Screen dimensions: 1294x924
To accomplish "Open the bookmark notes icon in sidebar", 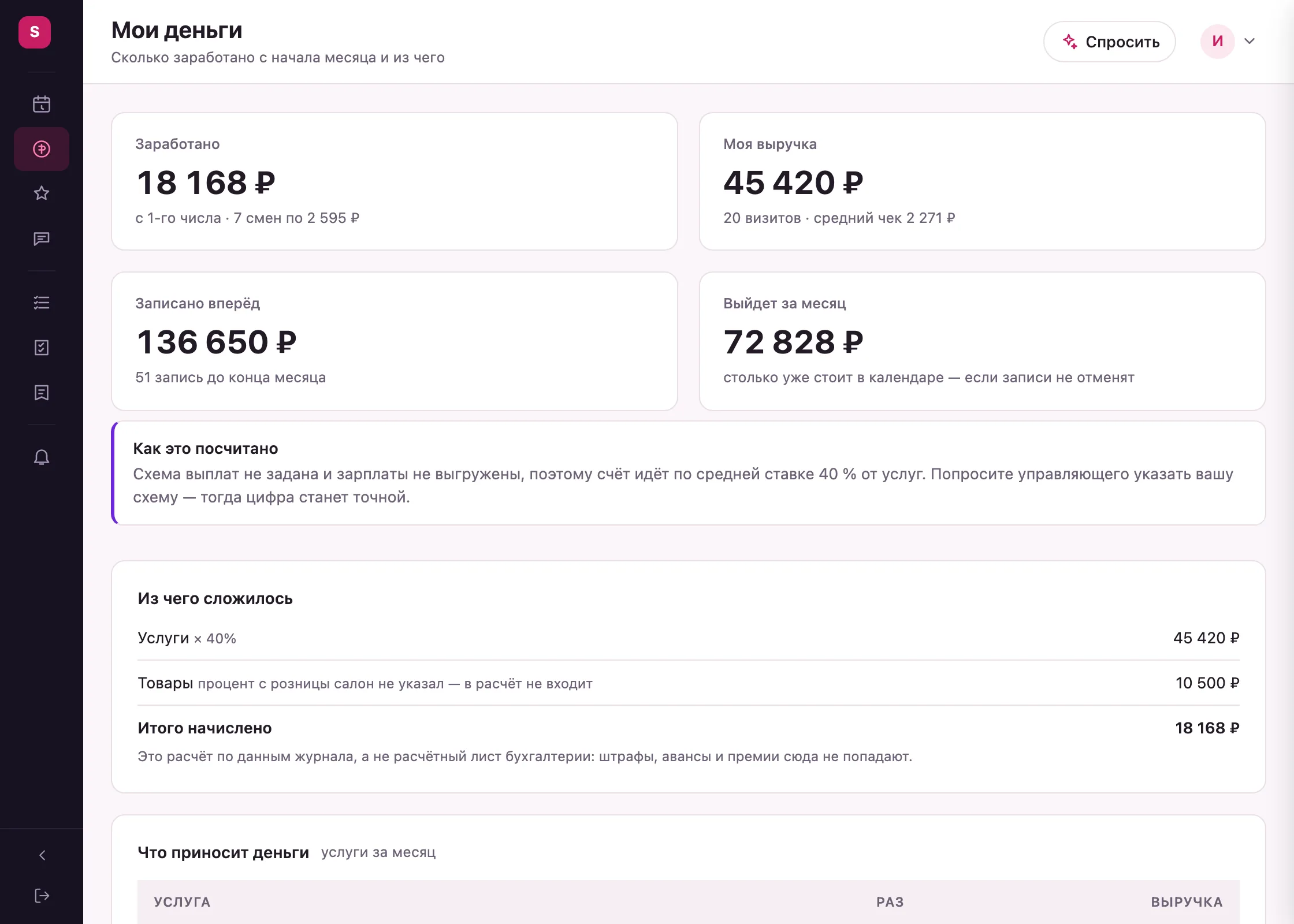I will pos(42,393).
